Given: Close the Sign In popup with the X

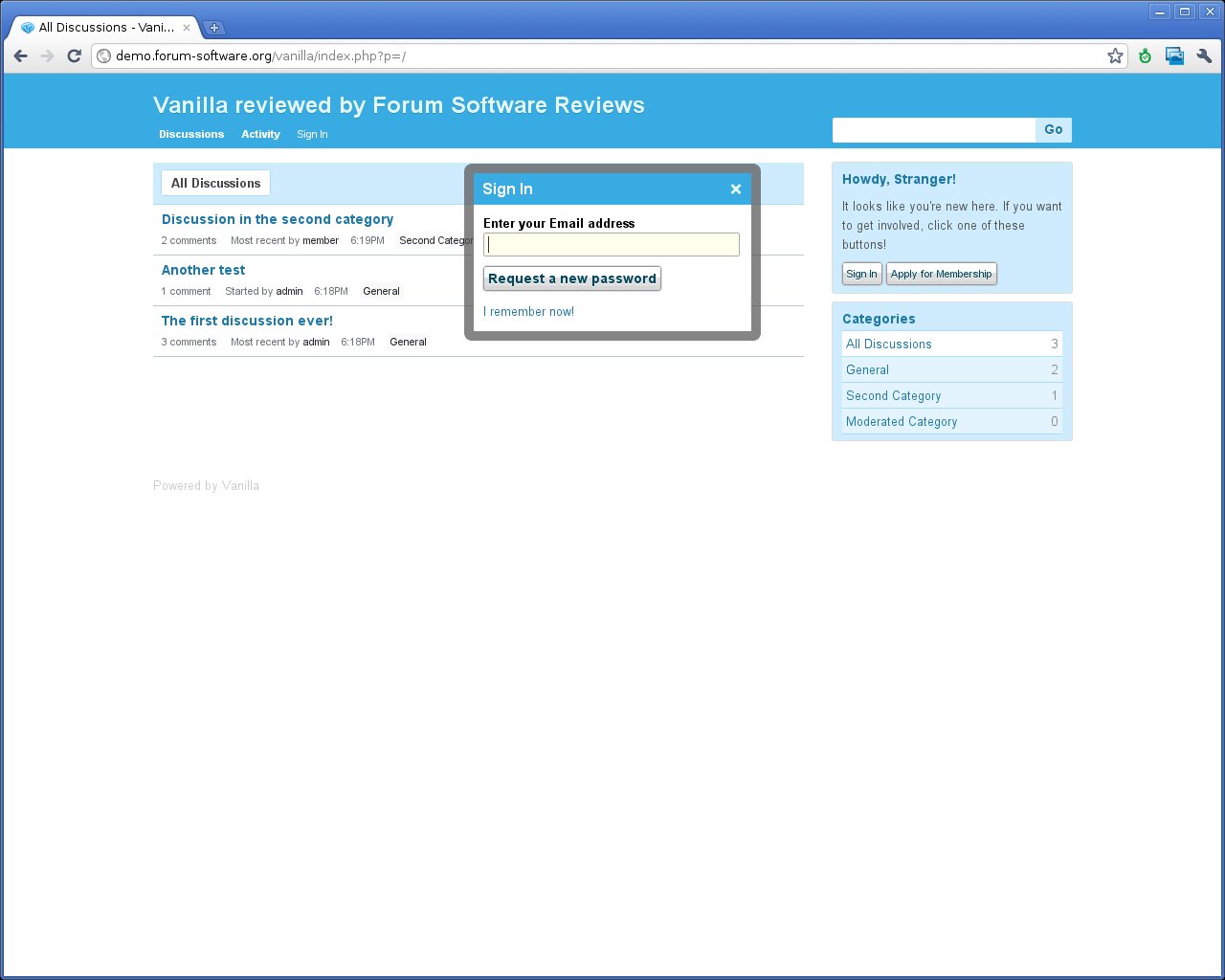Looking at the screenshot, I should click(x=736, y=189).
